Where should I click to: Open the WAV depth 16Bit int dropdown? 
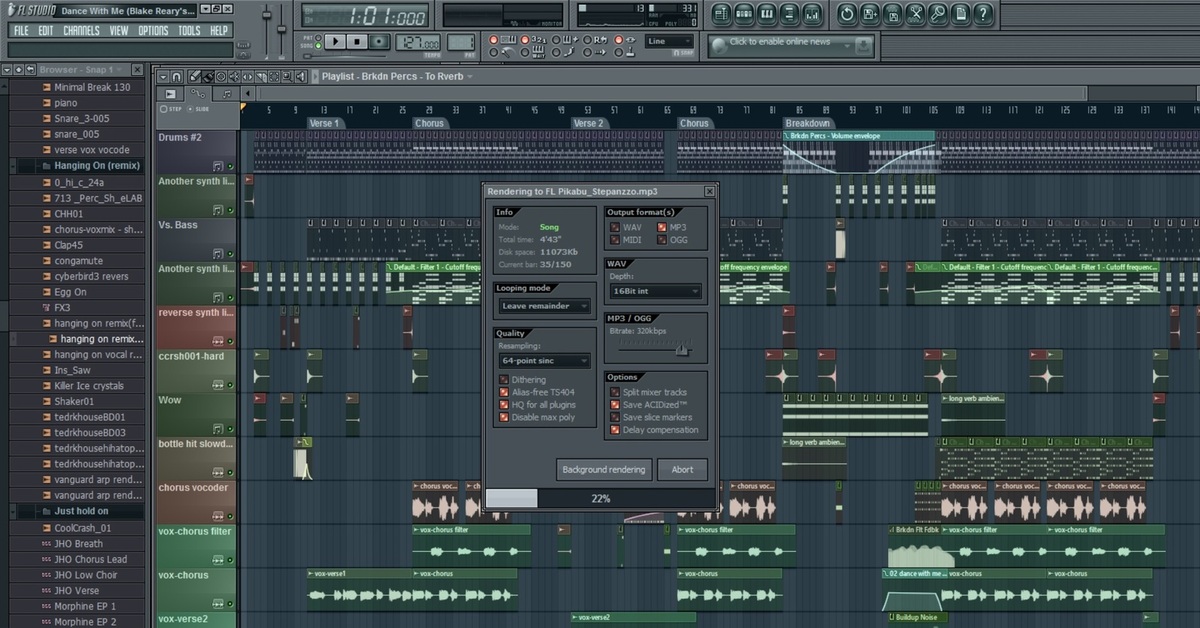click(654, 292)
